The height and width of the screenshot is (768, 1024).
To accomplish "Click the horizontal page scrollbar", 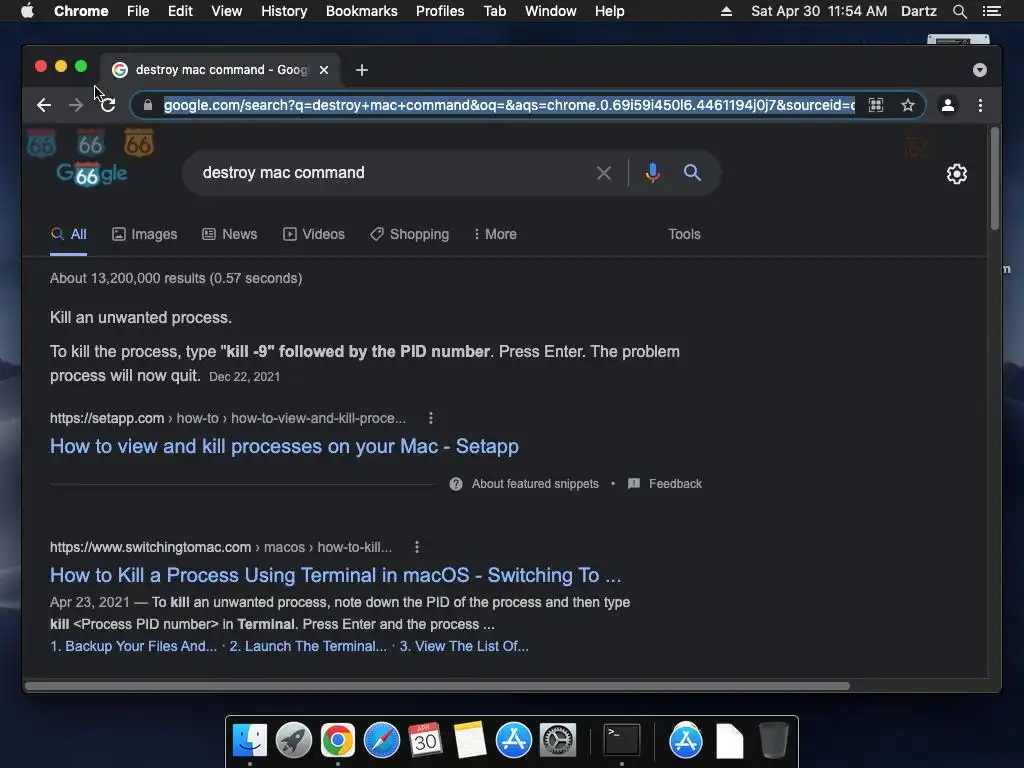I will pos(438,686).
